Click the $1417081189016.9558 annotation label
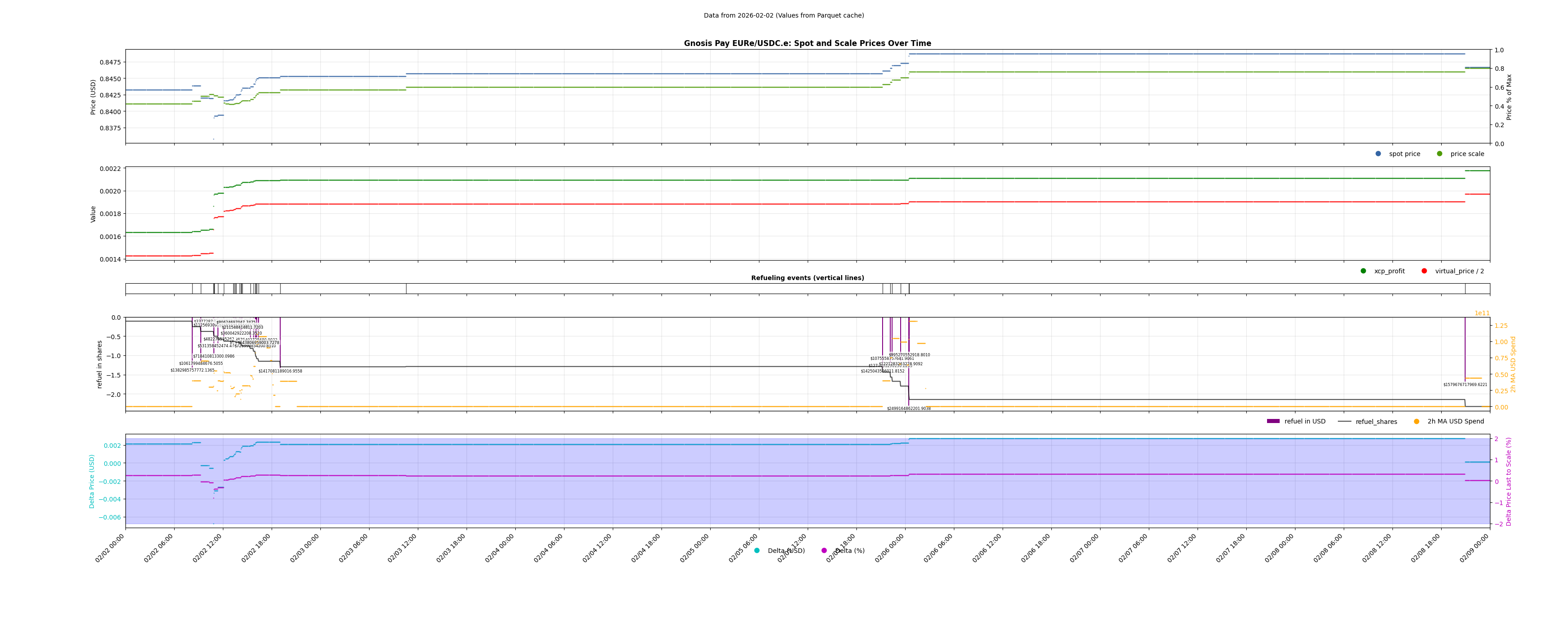Image resolution: width=1568 pixels, height=621 pixels. pyautogui.click(x=280, y=371)
